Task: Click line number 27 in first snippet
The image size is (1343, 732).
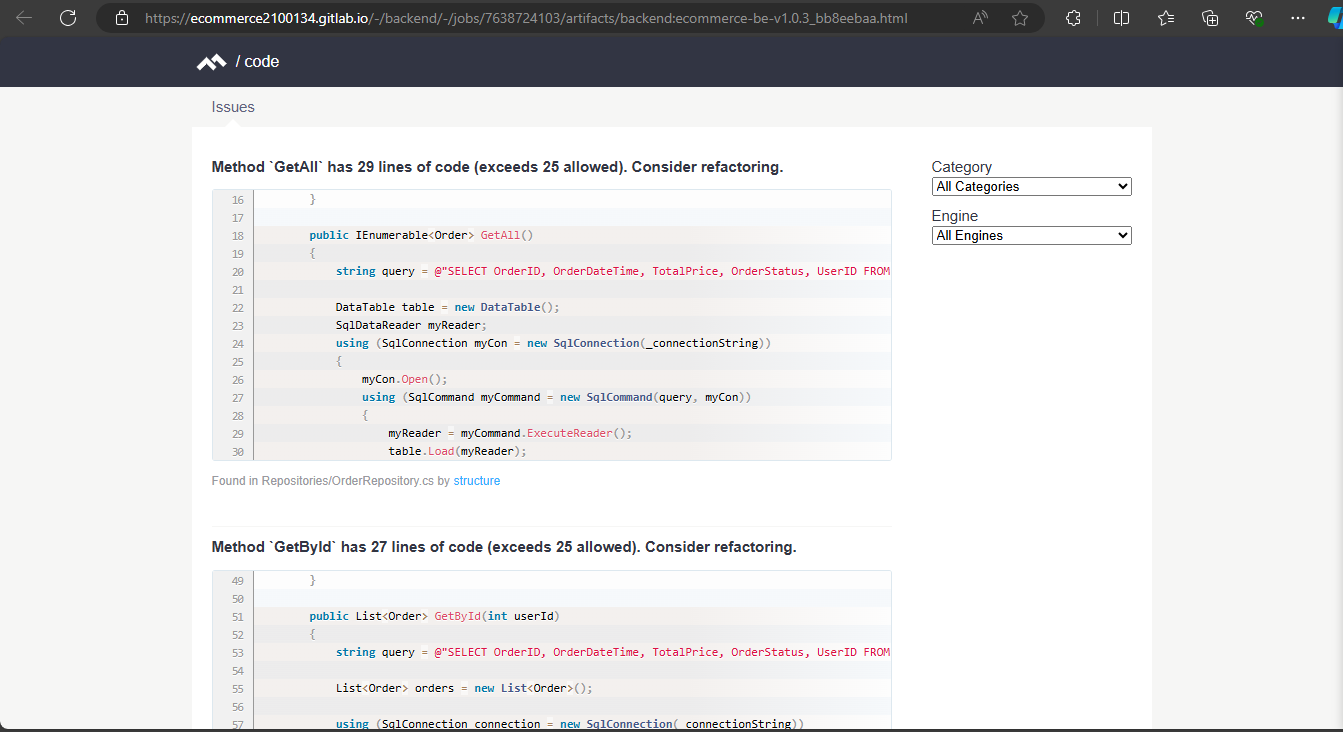Action: [x=237, y=397]
